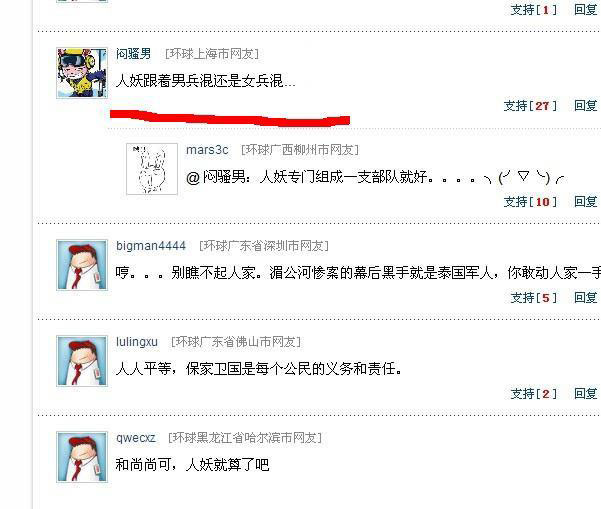
Task: Reply to 闷骚男's comment
Action: (x=585, y=106)
